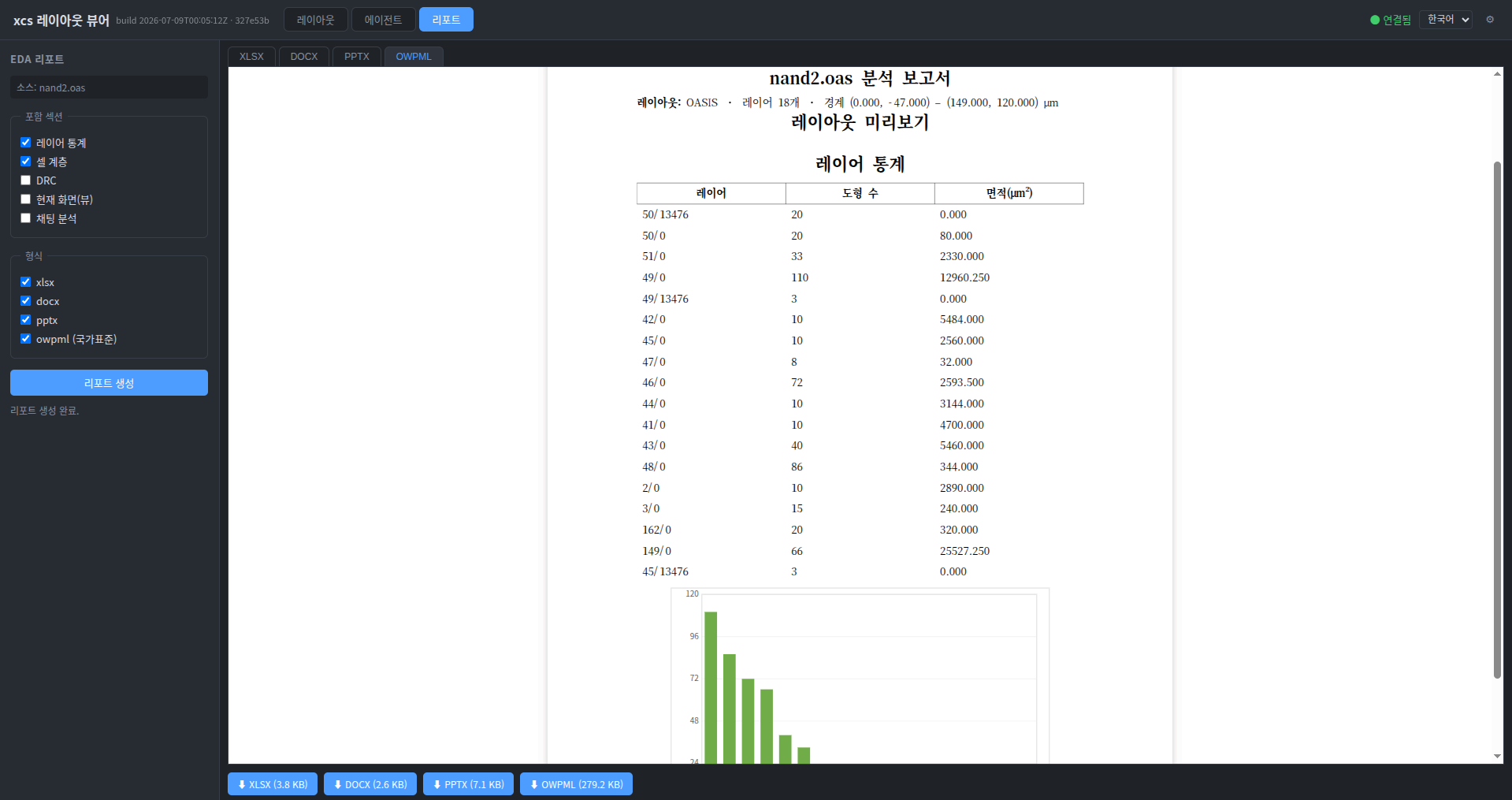The width and height of the screenshot is (1512, 800).
Task: Click the build version text in header
Action: (192, 20)
